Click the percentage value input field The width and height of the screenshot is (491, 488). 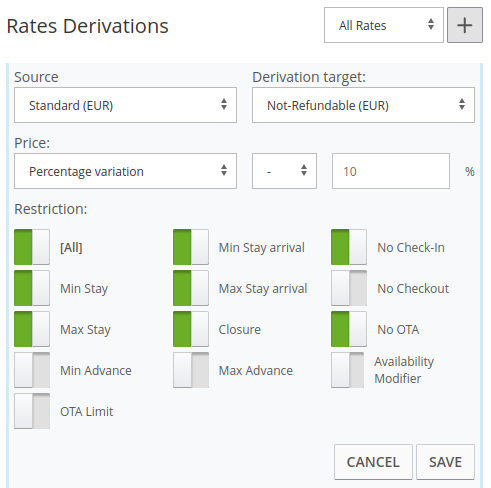click(391, 171)
